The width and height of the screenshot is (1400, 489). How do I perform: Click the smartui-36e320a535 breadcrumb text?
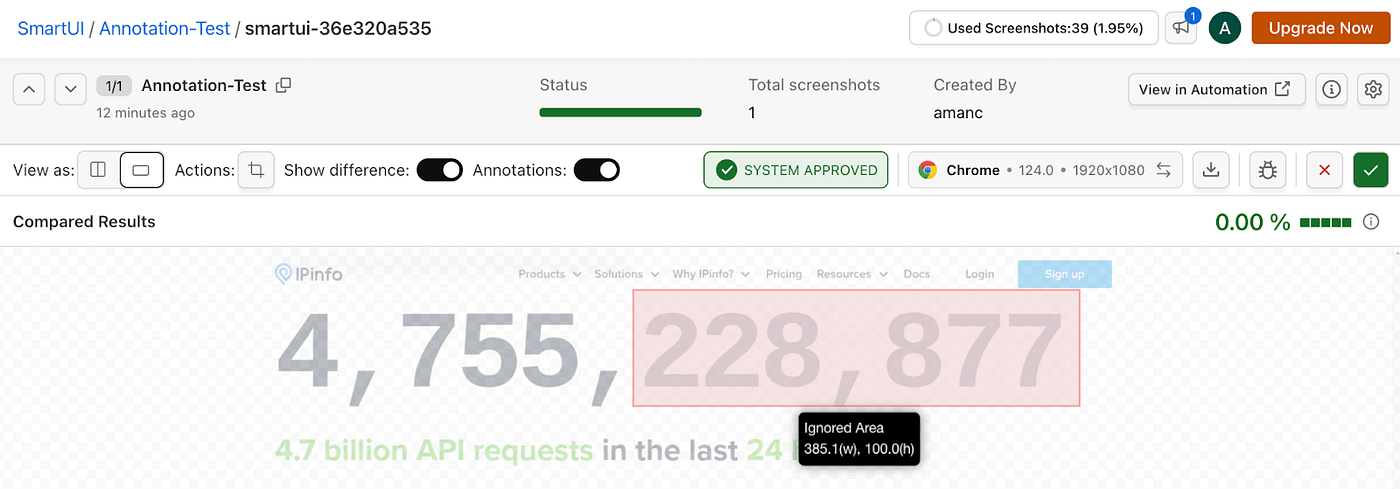click(x=338, y=28)
